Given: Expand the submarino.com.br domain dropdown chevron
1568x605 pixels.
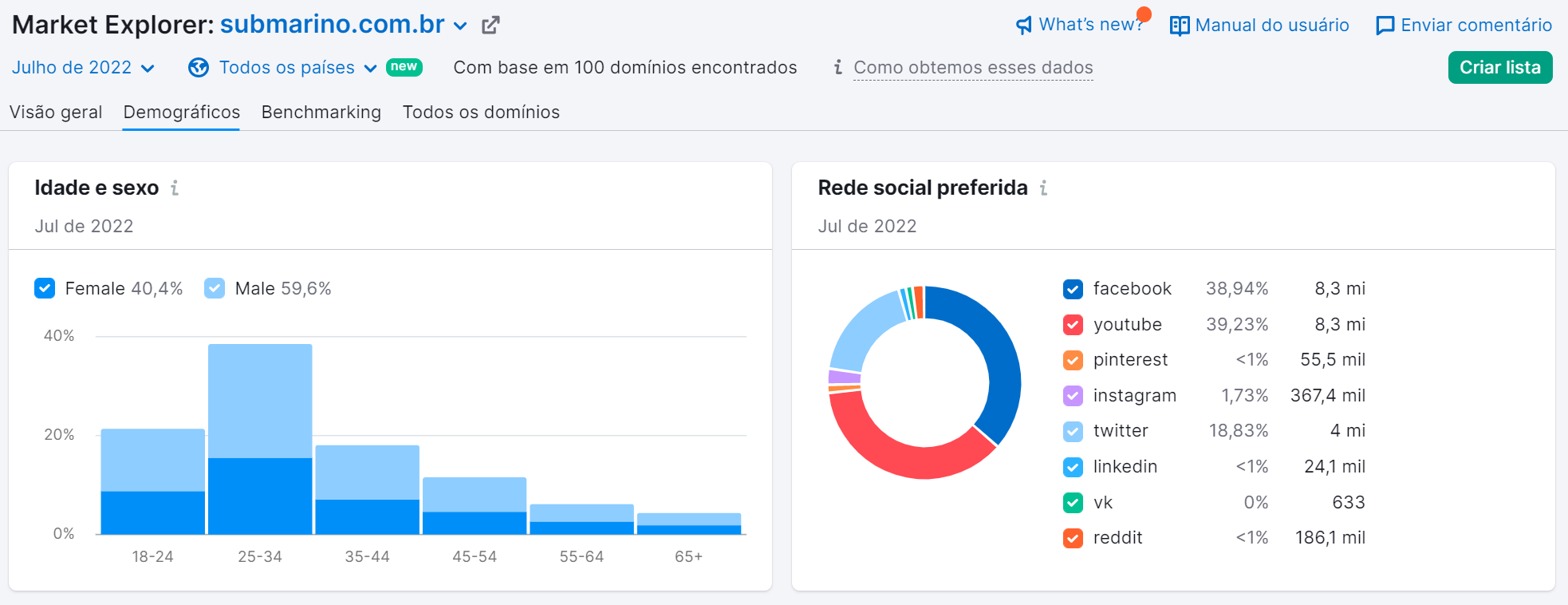Looking at the screenshot, I should point(460,26).
